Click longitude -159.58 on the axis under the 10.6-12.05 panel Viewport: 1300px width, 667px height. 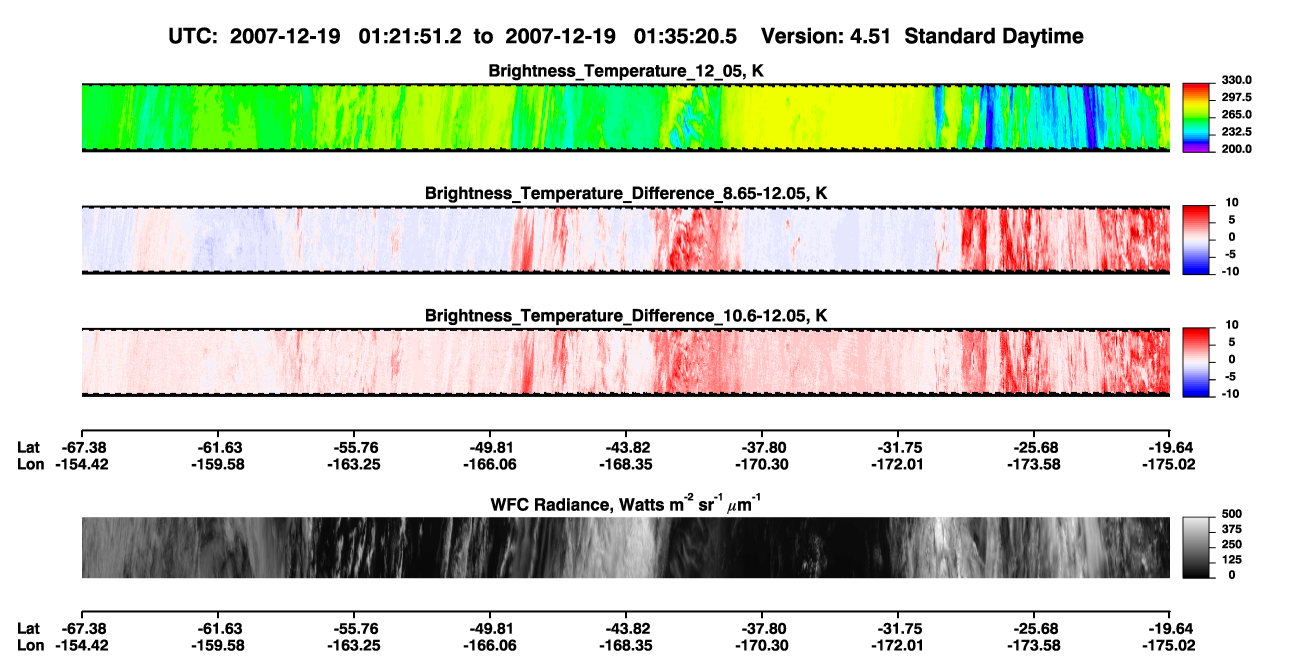tap(217, 464)
